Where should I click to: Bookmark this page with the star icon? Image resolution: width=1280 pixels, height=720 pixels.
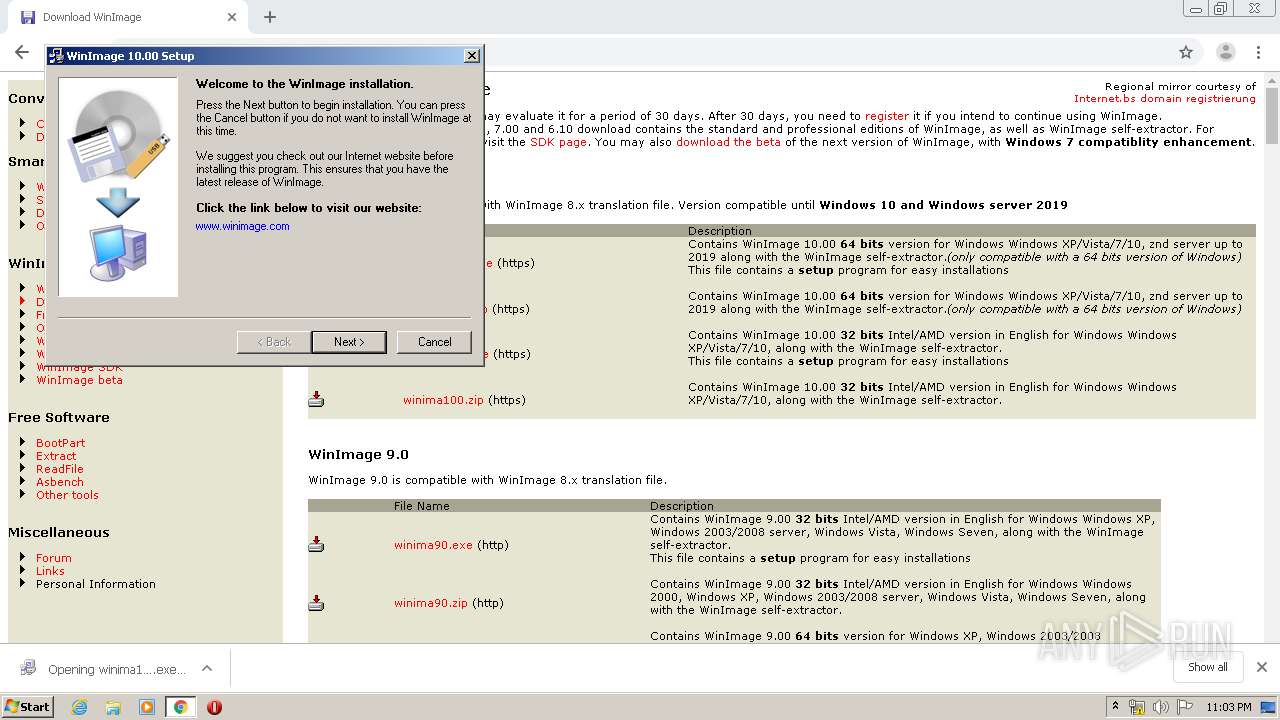click(x=1186, y=52)
